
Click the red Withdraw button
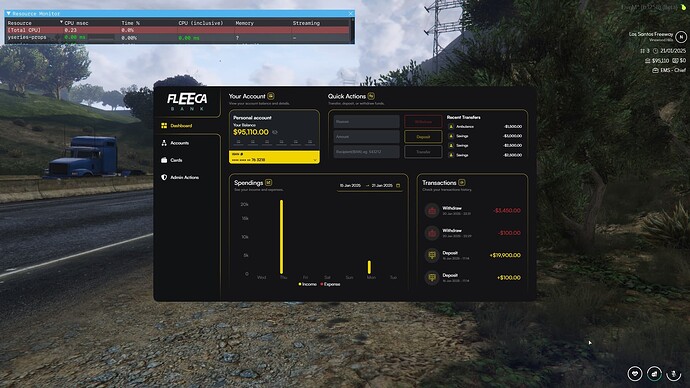tap(423, 121)
